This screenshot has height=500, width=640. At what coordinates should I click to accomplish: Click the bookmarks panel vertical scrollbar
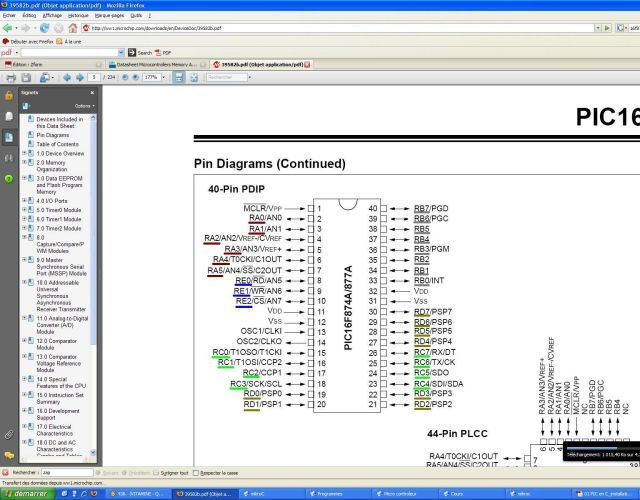click(93, 233)
